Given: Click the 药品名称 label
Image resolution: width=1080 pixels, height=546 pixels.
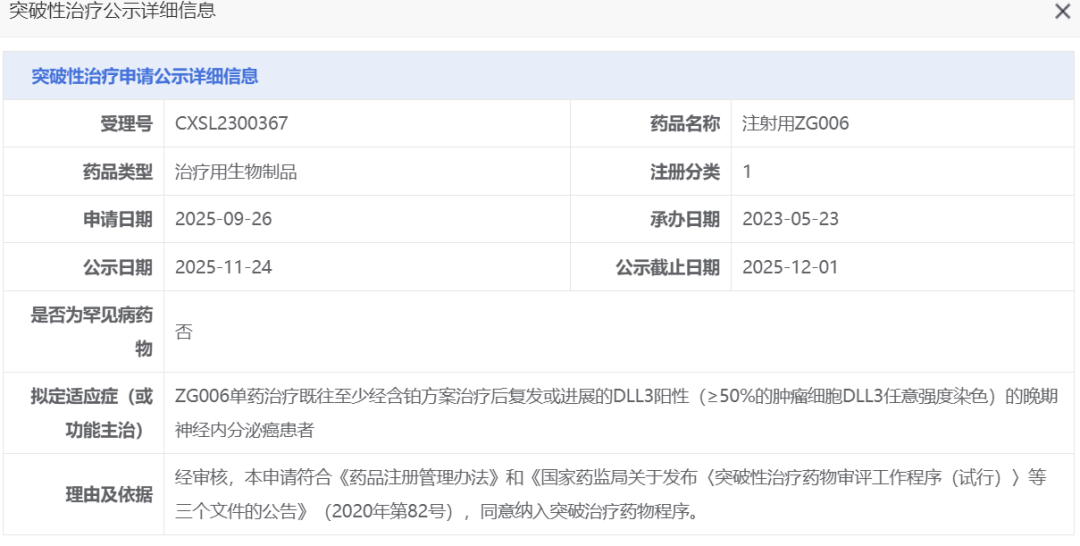Looking at the screenshot, I should pos(685,123).
